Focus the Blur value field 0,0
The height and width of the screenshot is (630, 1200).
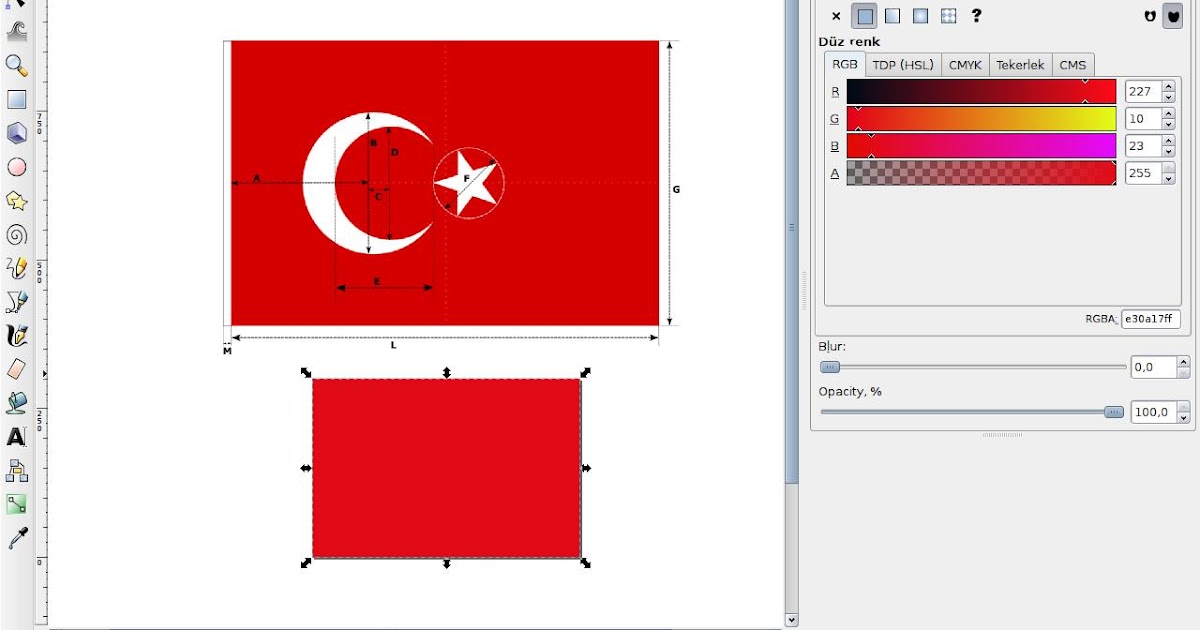pyautogui.click(x=1153, y=367)
